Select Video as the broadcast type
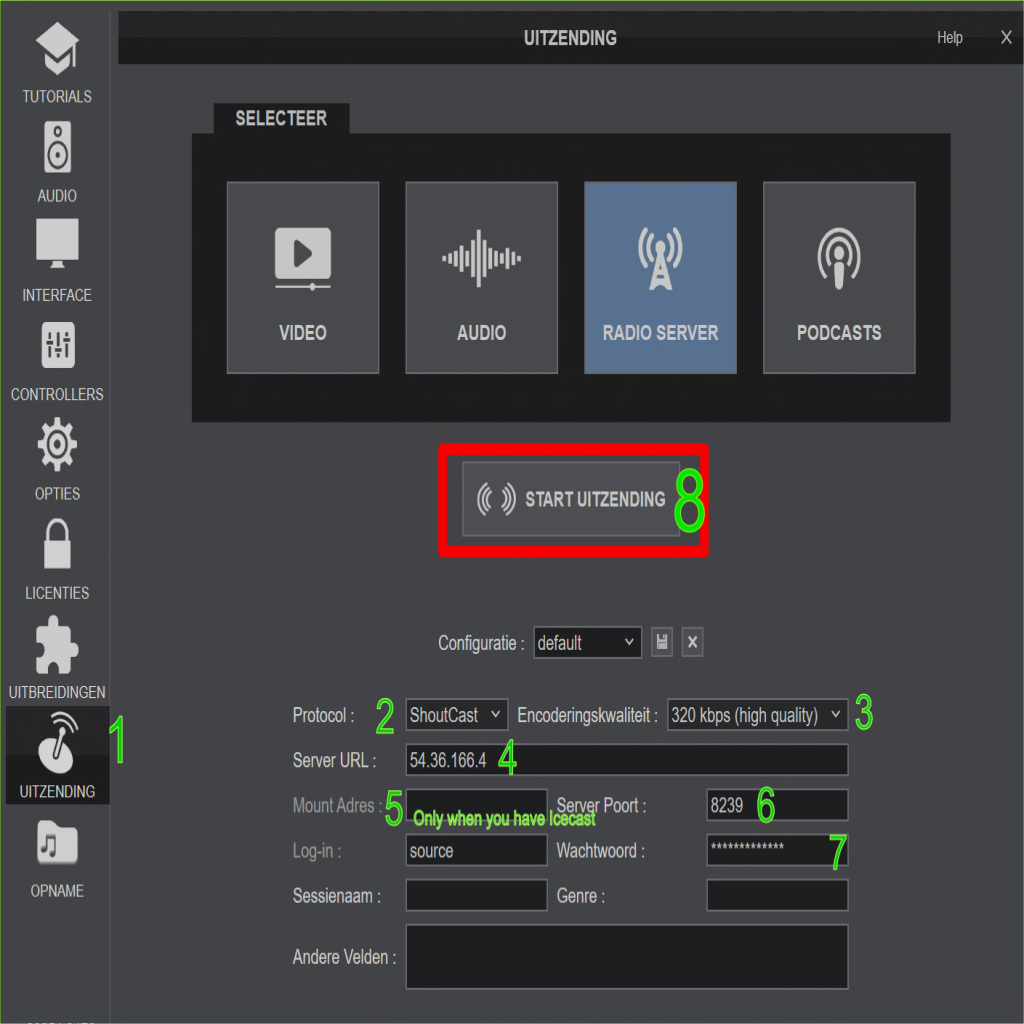 (x=302, y=278)
